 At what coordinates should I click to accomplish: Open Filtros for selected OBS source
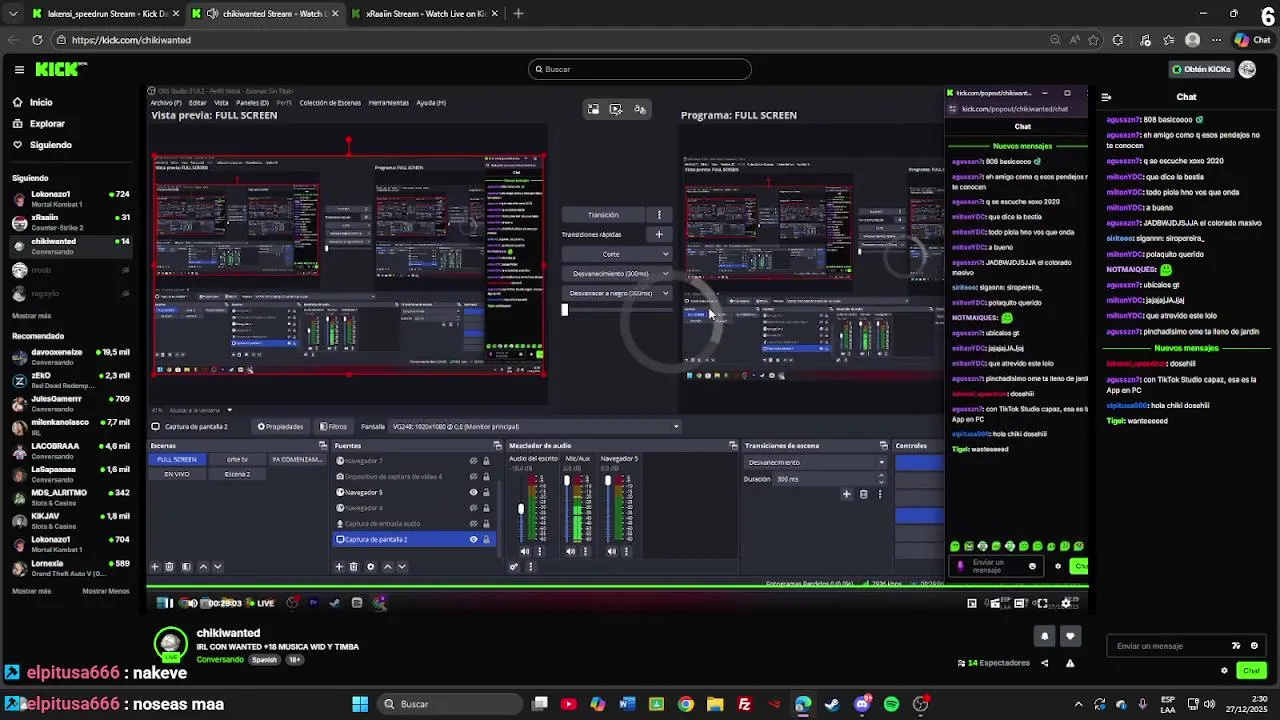[334, 427]
